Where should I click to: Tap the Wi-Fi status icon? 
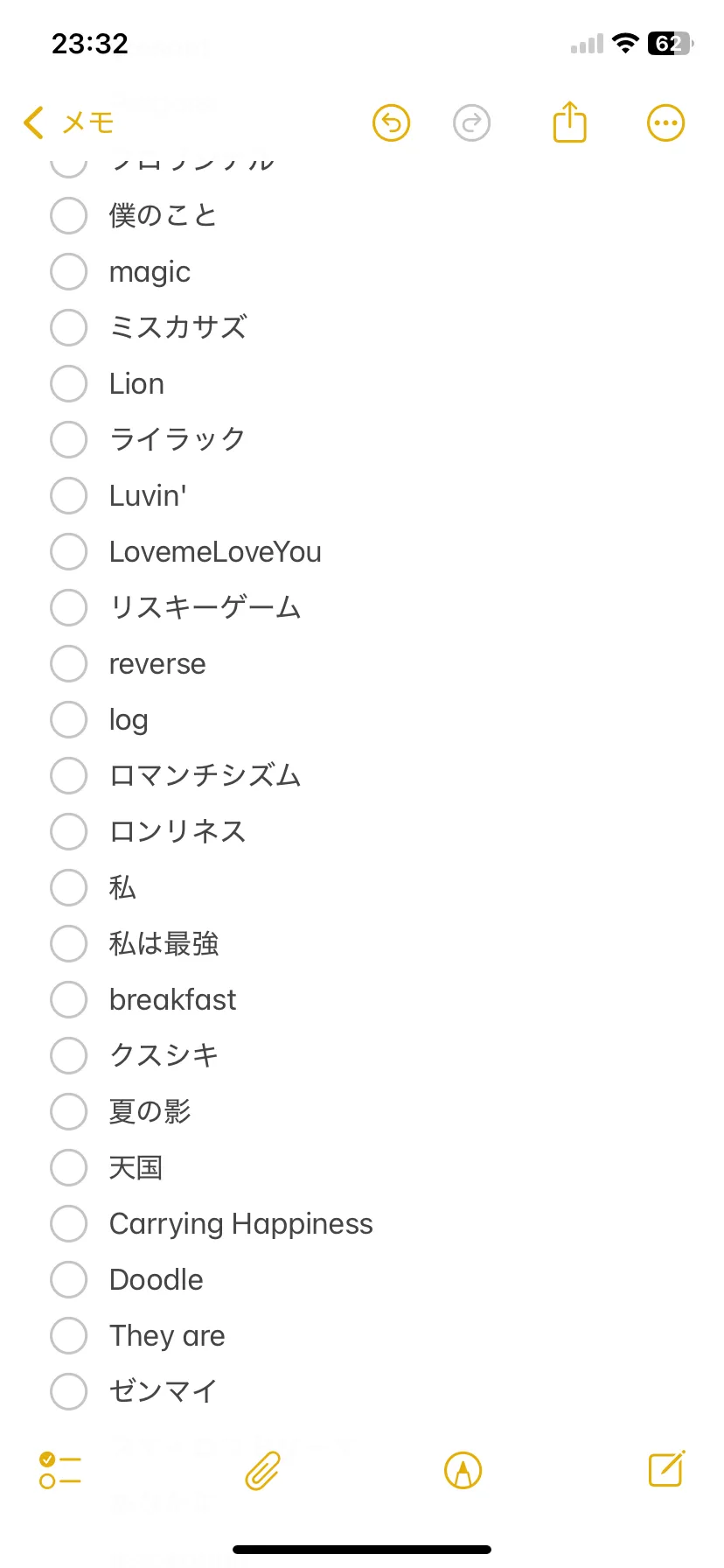pos(625,43)
